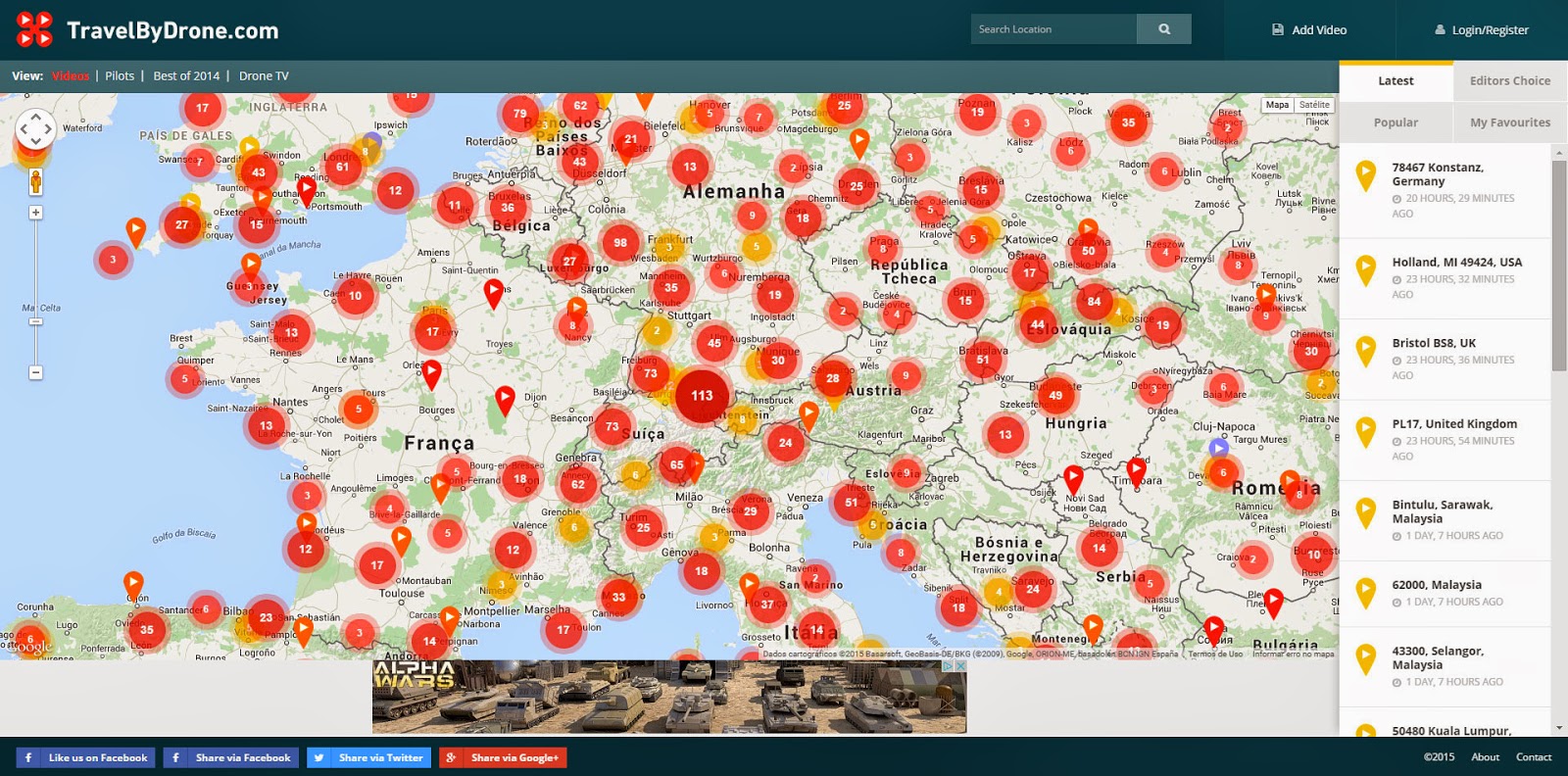Click the red video pin near Dijon
The width and height of the screenshot is (1568, 776).
pos(505,401)
